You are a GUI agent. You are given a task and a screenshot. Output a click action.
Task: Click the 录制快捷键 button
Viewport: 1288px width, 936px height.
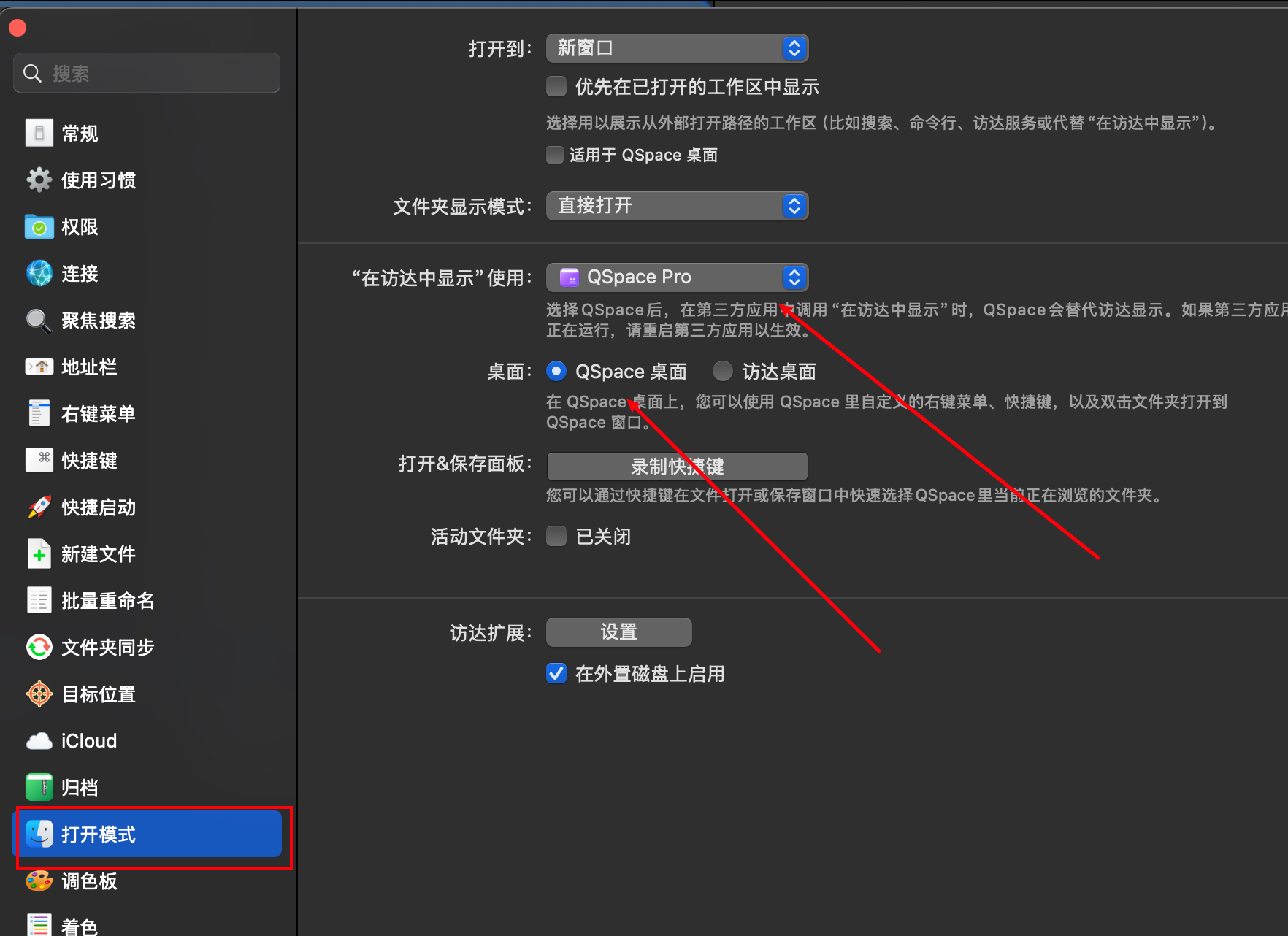point(677,467)
